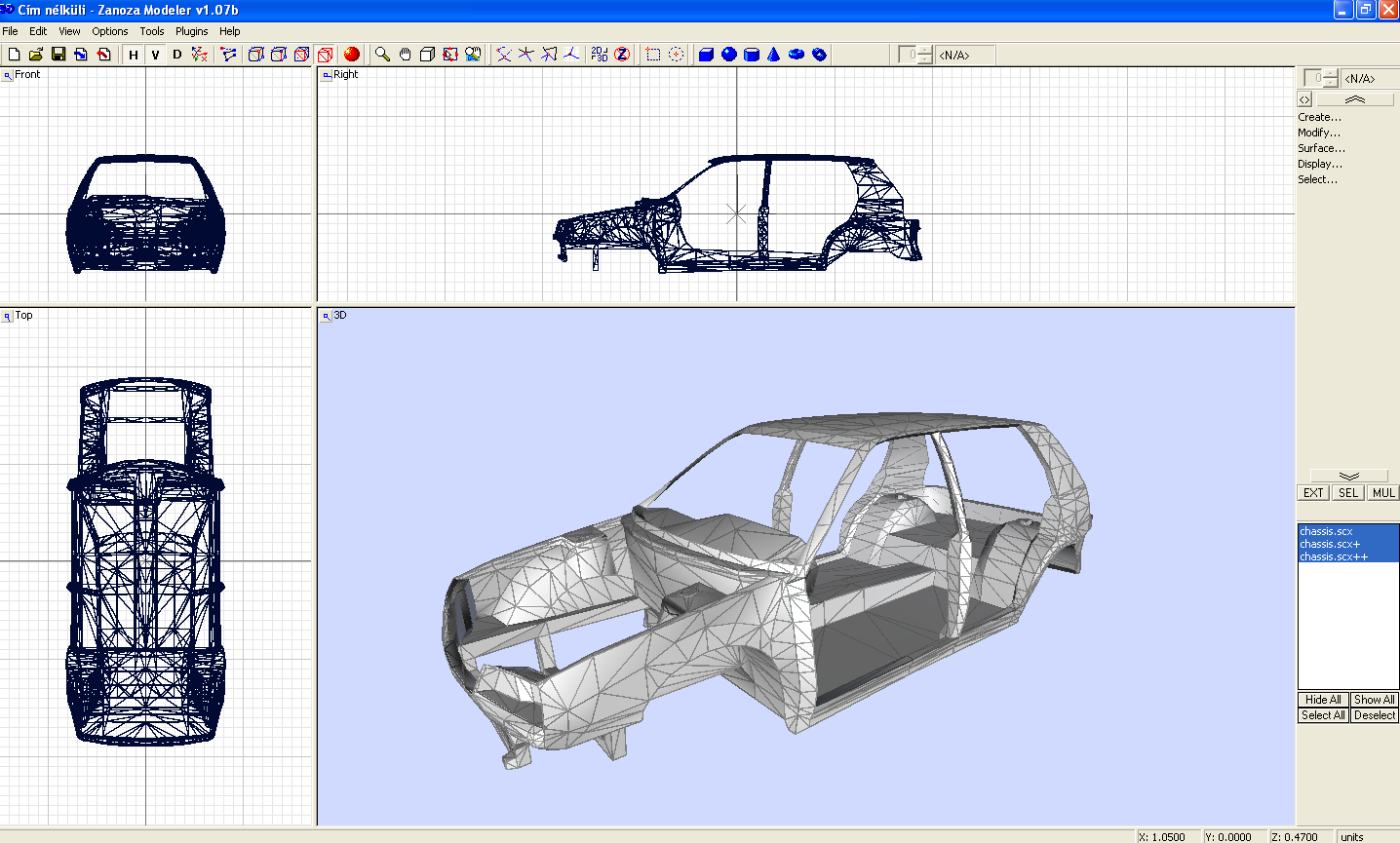Click the zoom all extents icon
The width and height of the screenshot is (1400, 843).
(x=473, y=55)
